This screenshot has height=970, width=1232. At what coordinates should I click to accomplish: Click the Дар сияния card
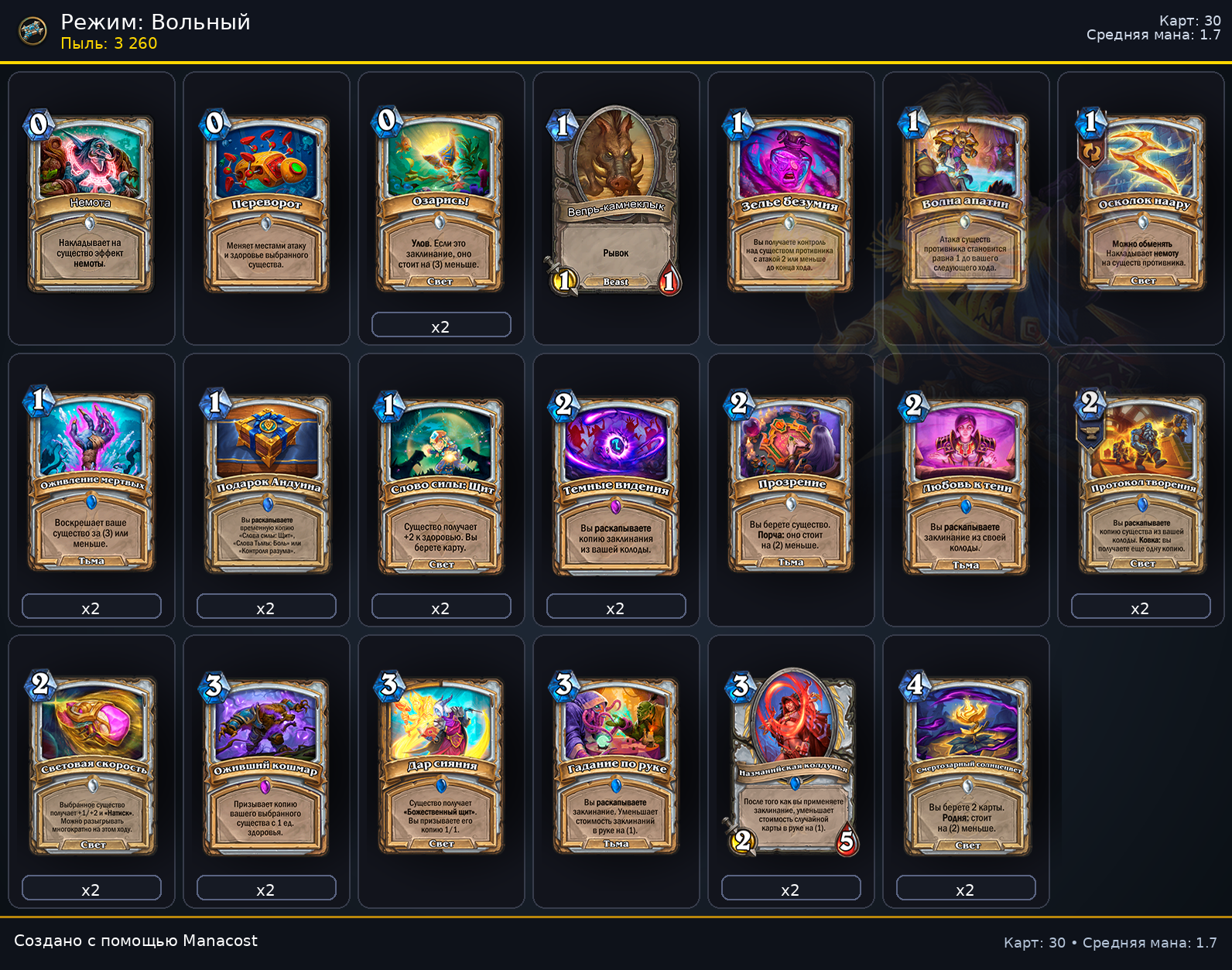coord(440,766)
